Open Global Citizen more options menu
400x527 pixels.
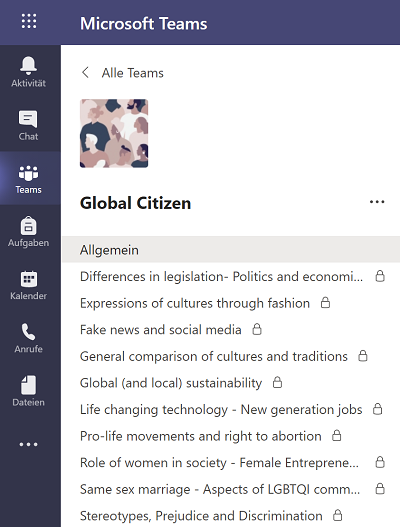(377, 202)
